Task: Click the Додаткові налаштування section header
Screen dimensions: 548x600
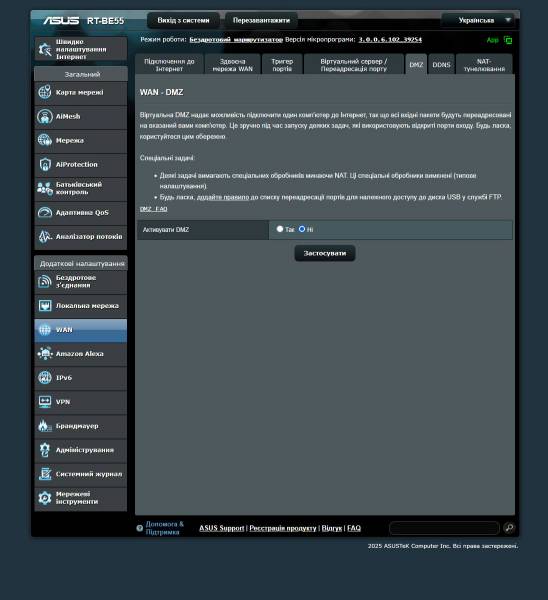Action: point(81,264)
